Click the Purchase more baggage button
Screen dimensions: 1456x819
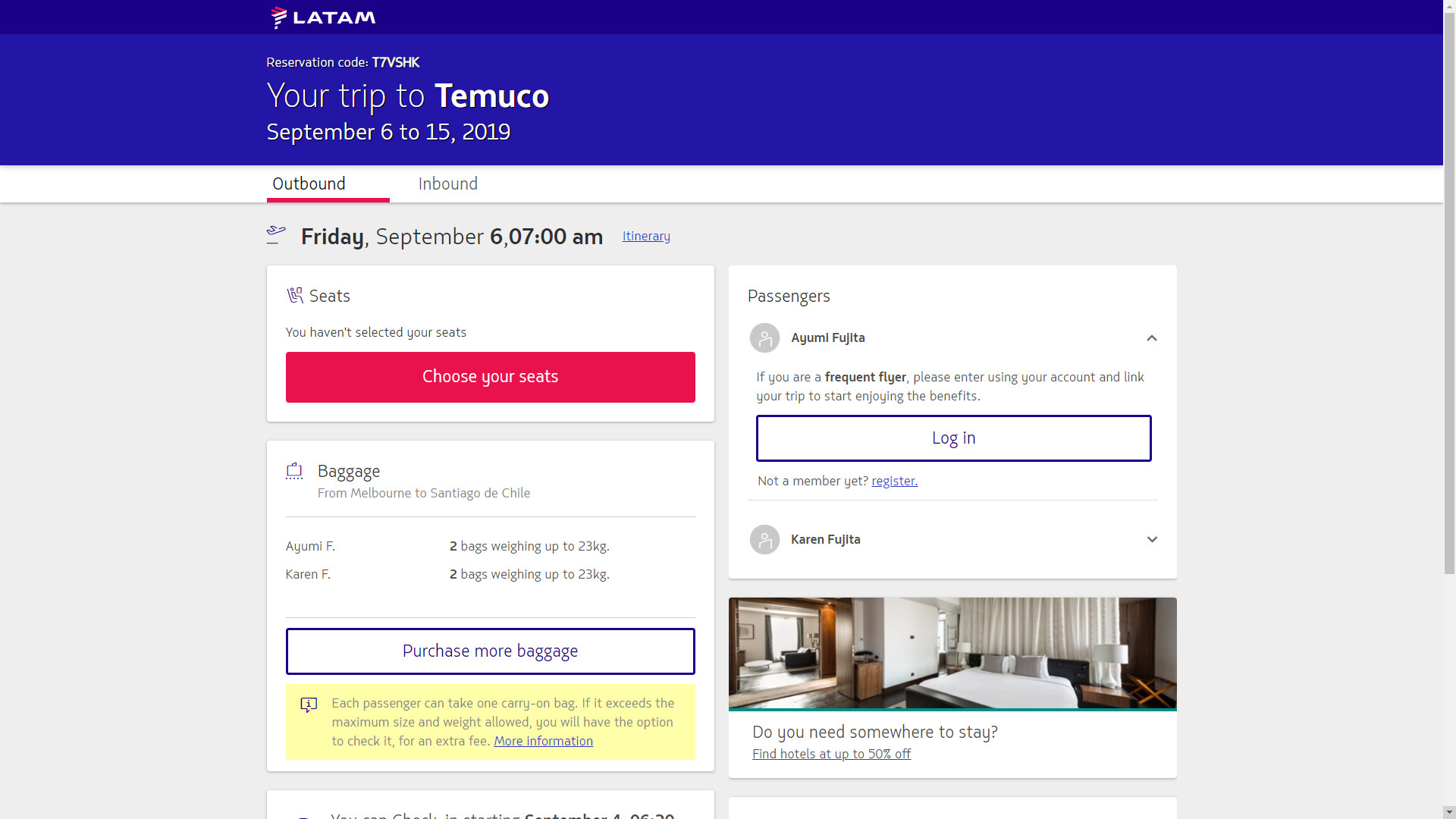[x=490, y=651]
